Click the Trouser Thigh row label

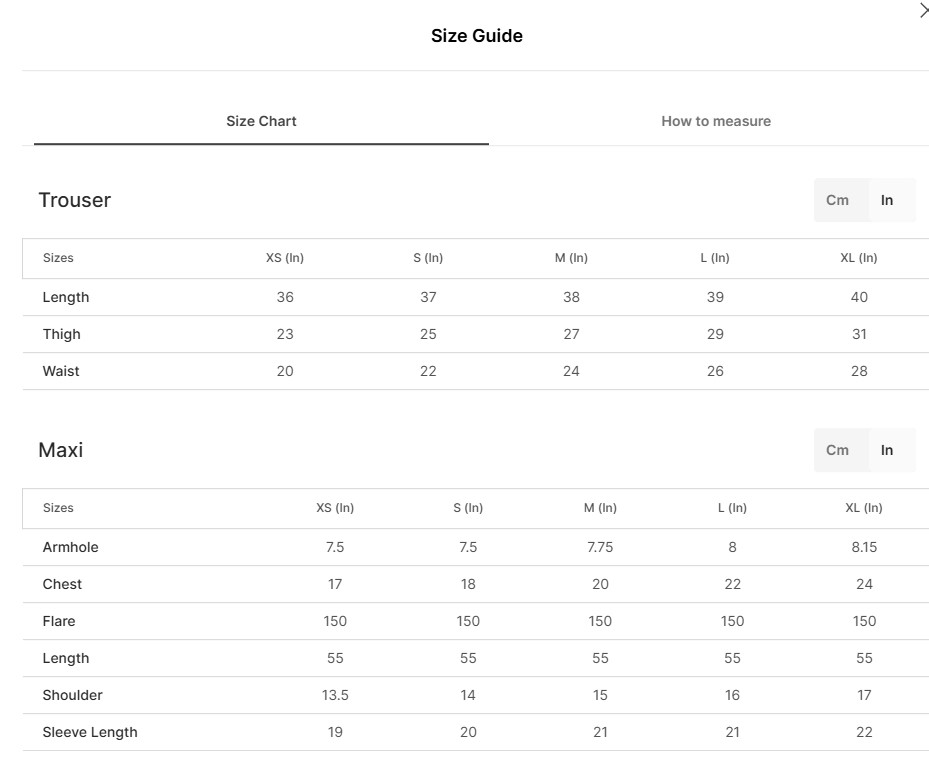tap(61, 334)
